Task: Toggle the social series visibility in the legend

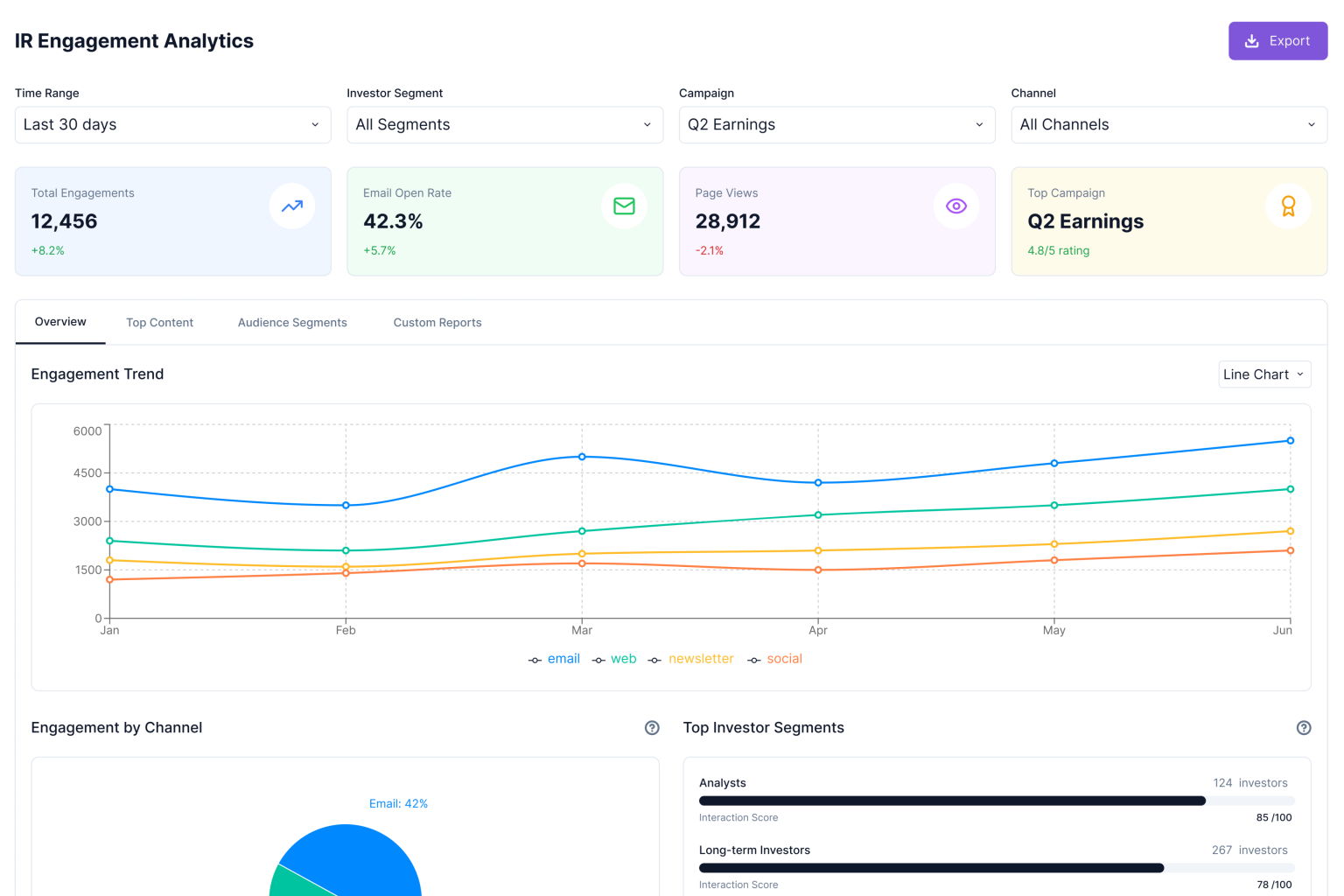Action: click(785, 659)
